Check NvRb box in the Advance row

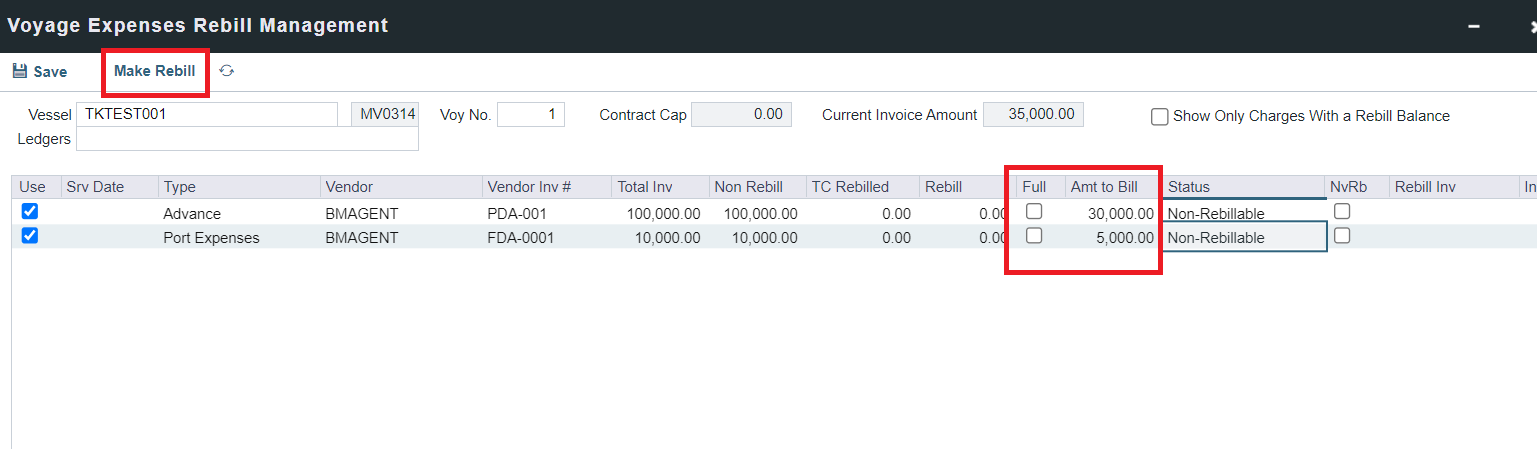pos(1342,211)
